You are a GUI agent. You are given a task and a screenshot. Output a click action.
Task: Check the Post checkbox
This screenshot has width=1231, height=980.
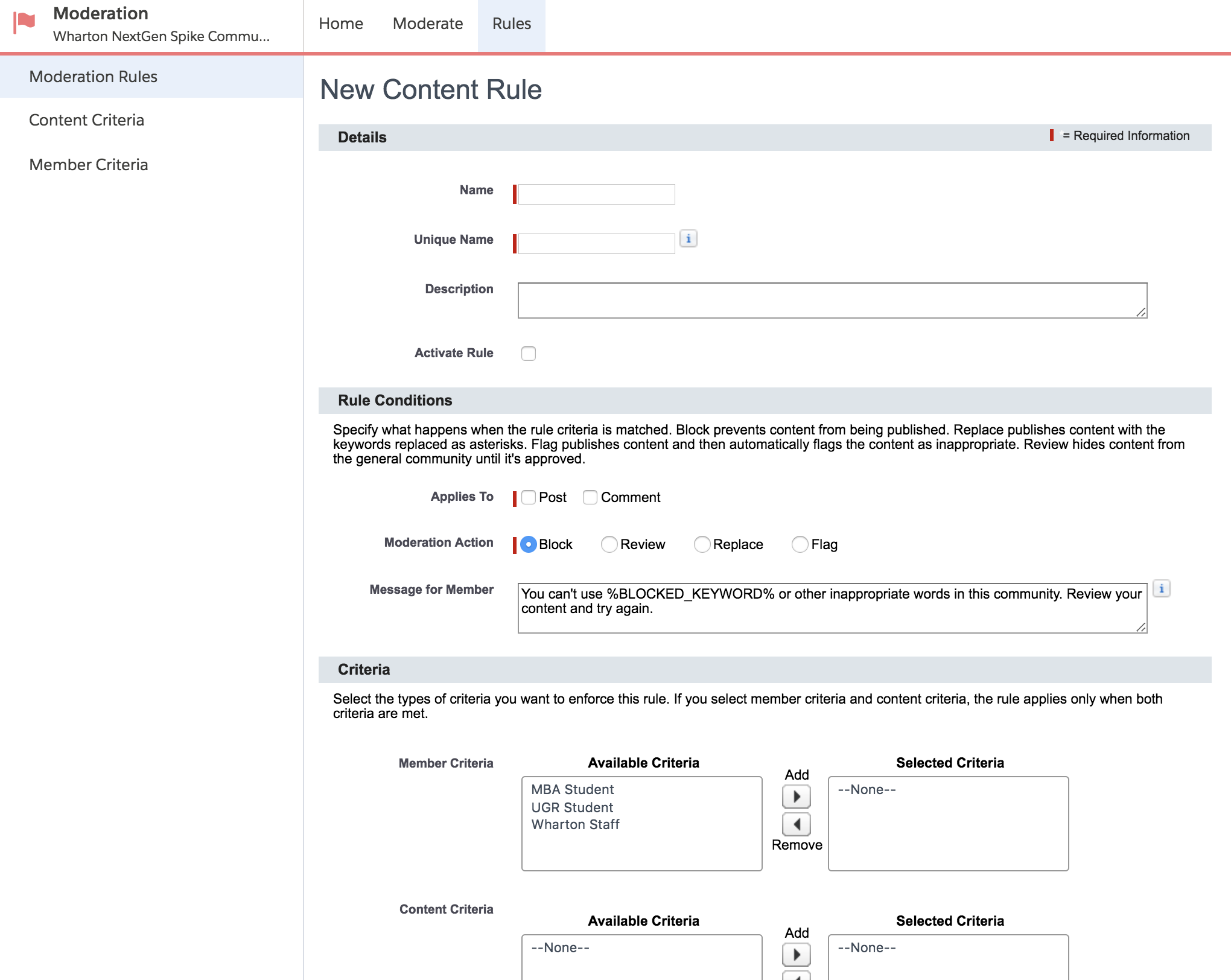click(529, 497)
